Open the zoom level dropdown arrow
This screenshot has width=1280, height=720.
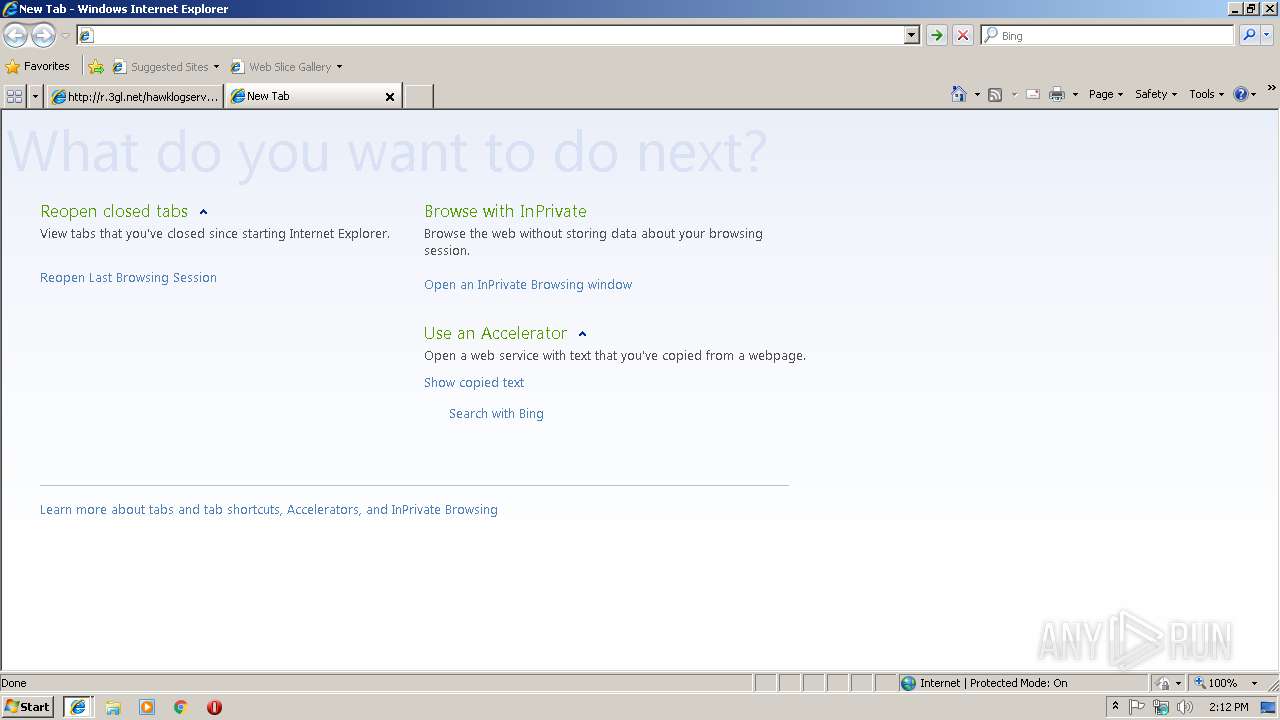(x=1254, y=683)
